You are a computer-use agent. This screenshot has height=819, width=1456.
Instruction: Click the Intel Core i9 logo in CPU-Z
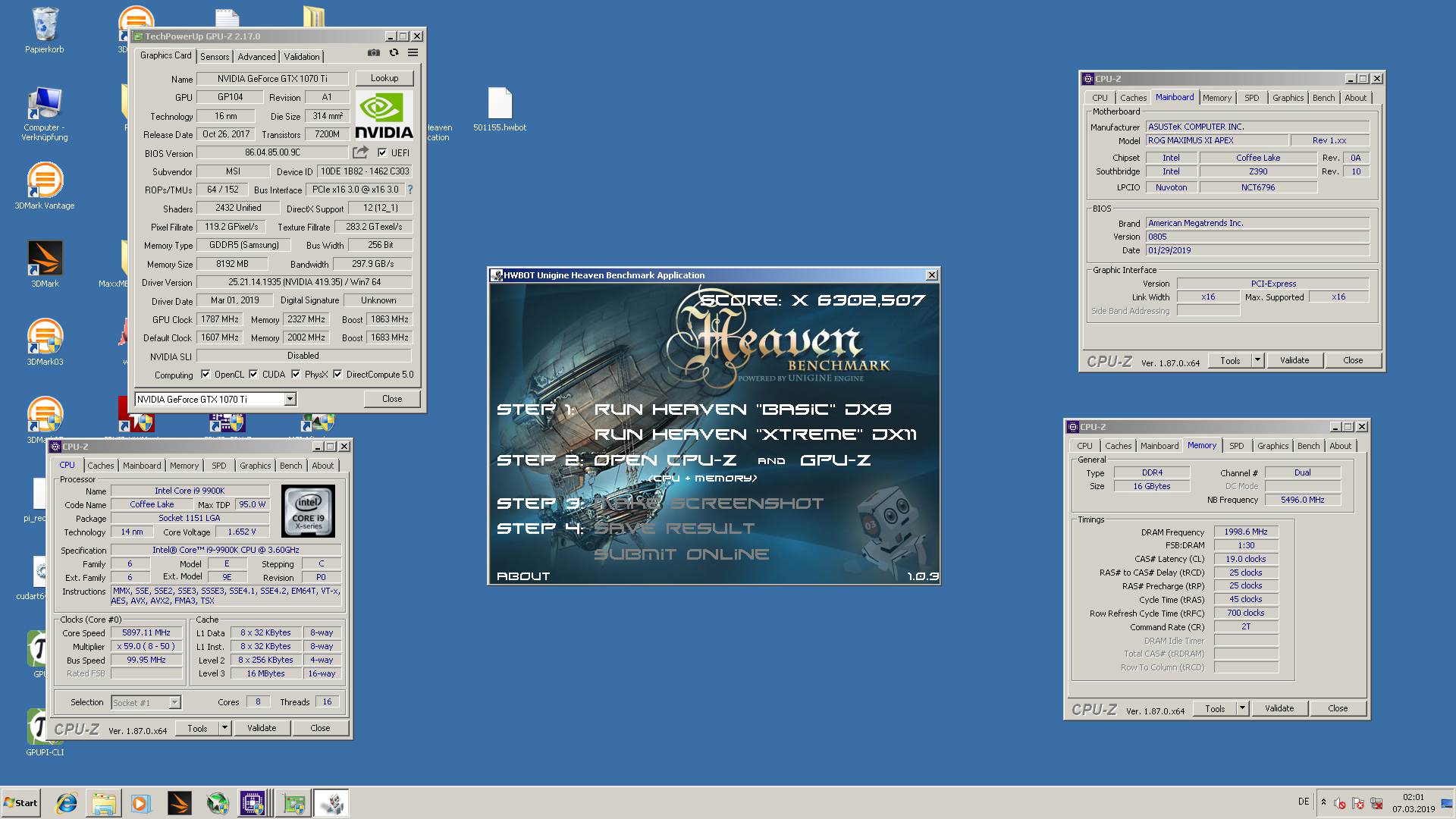pos(308,512)
